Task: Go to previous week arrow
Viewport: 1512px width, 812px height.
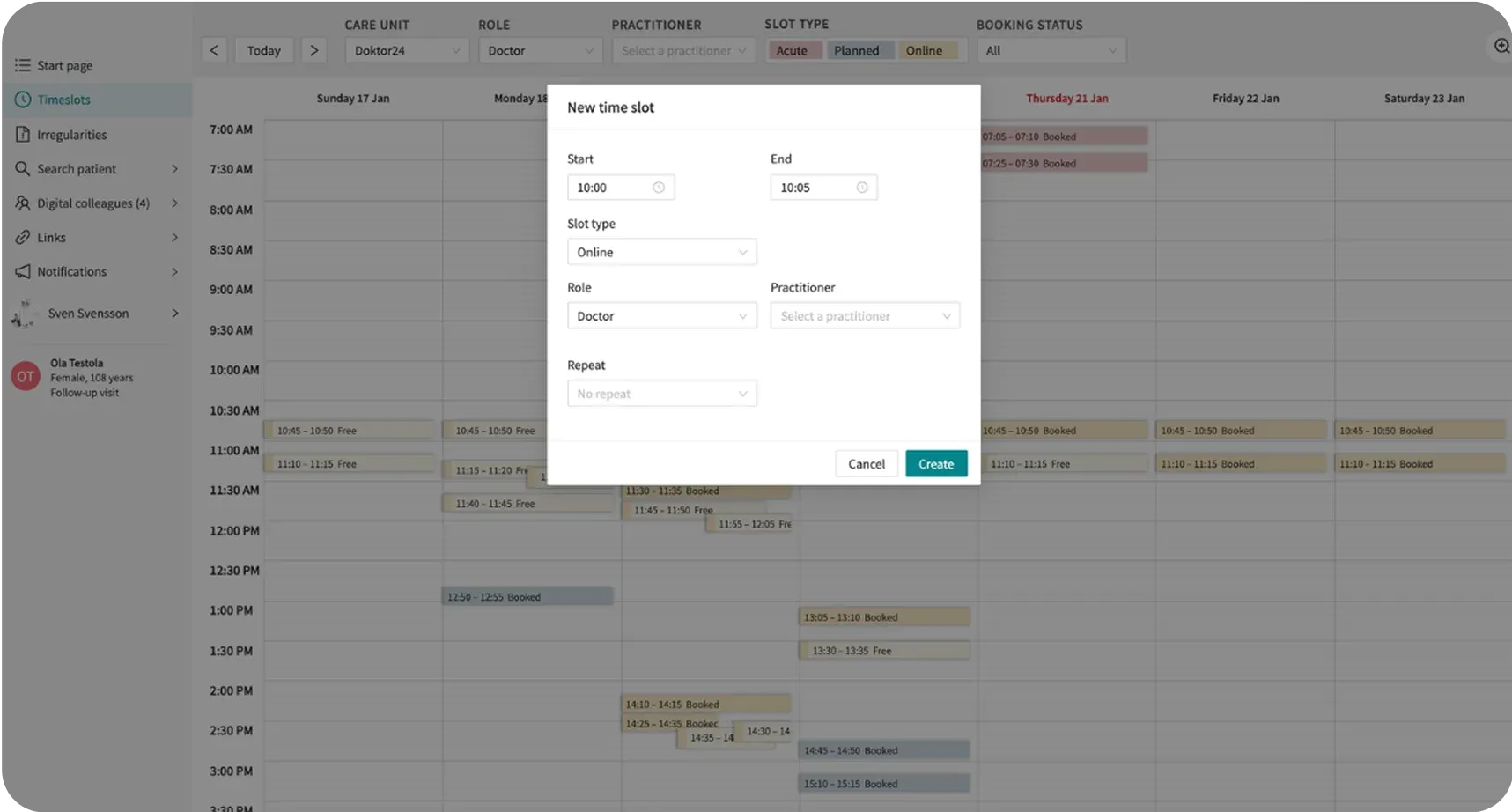Action: [214, 51]
